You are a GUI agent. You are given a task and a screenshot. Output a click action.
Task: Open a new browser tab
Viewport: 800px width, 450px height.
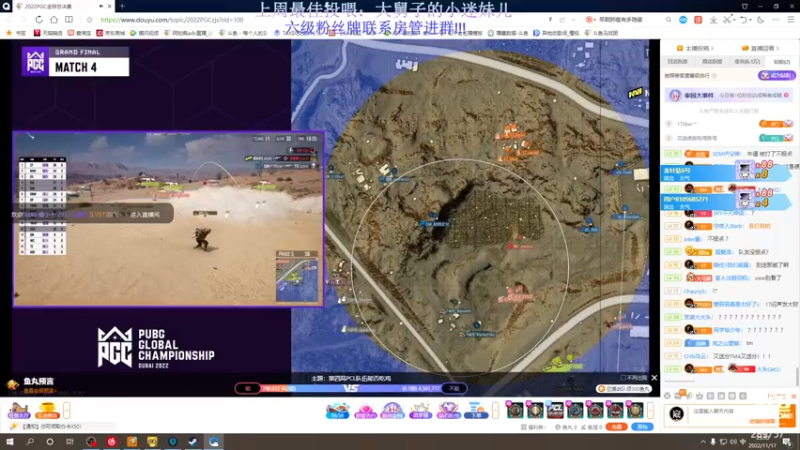pos(122,6)
